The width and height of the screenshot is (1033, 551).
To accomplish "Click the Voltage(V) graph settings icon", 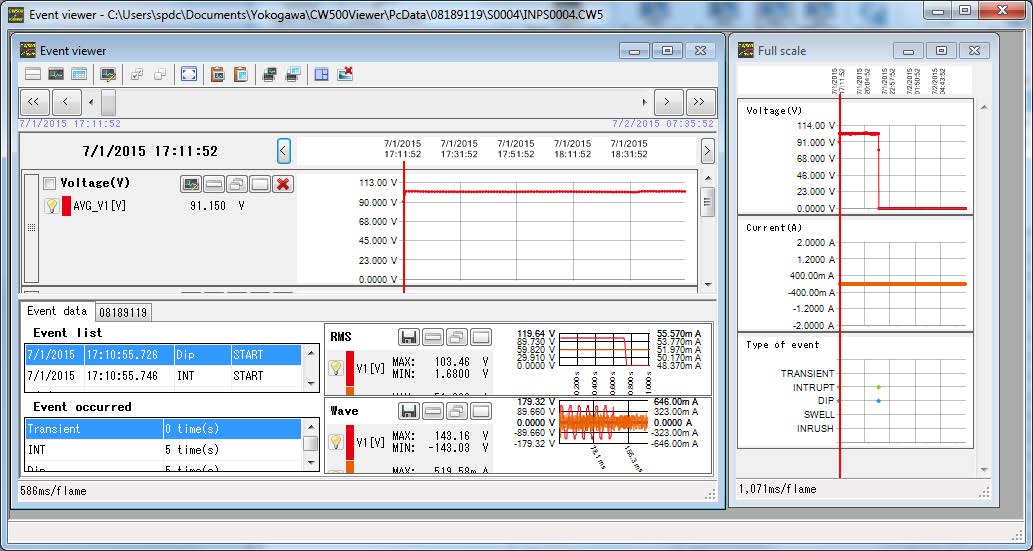I will click(191, 183).
